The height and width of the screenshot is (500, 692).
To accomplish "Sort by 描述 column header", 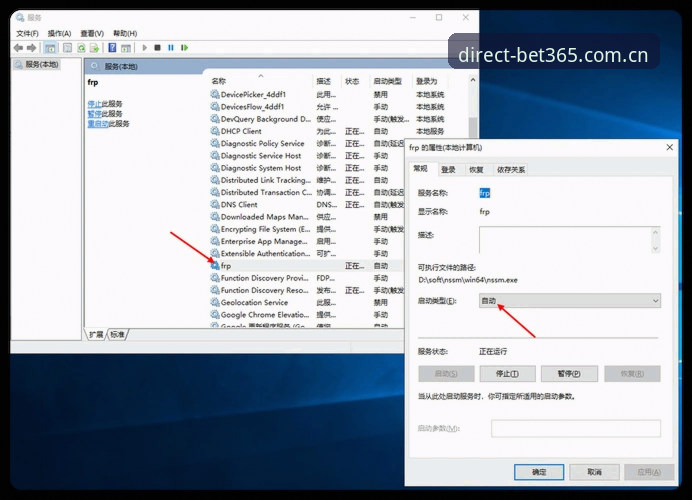I will tap(327, 81).
